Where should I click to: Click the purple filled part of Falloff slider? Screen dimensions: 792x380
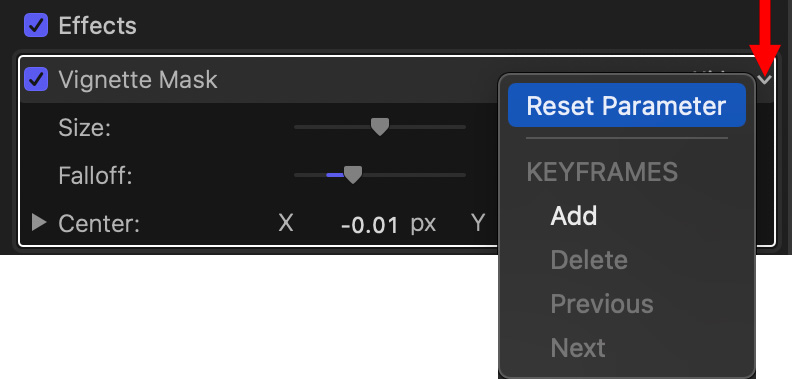coord(335,175)
